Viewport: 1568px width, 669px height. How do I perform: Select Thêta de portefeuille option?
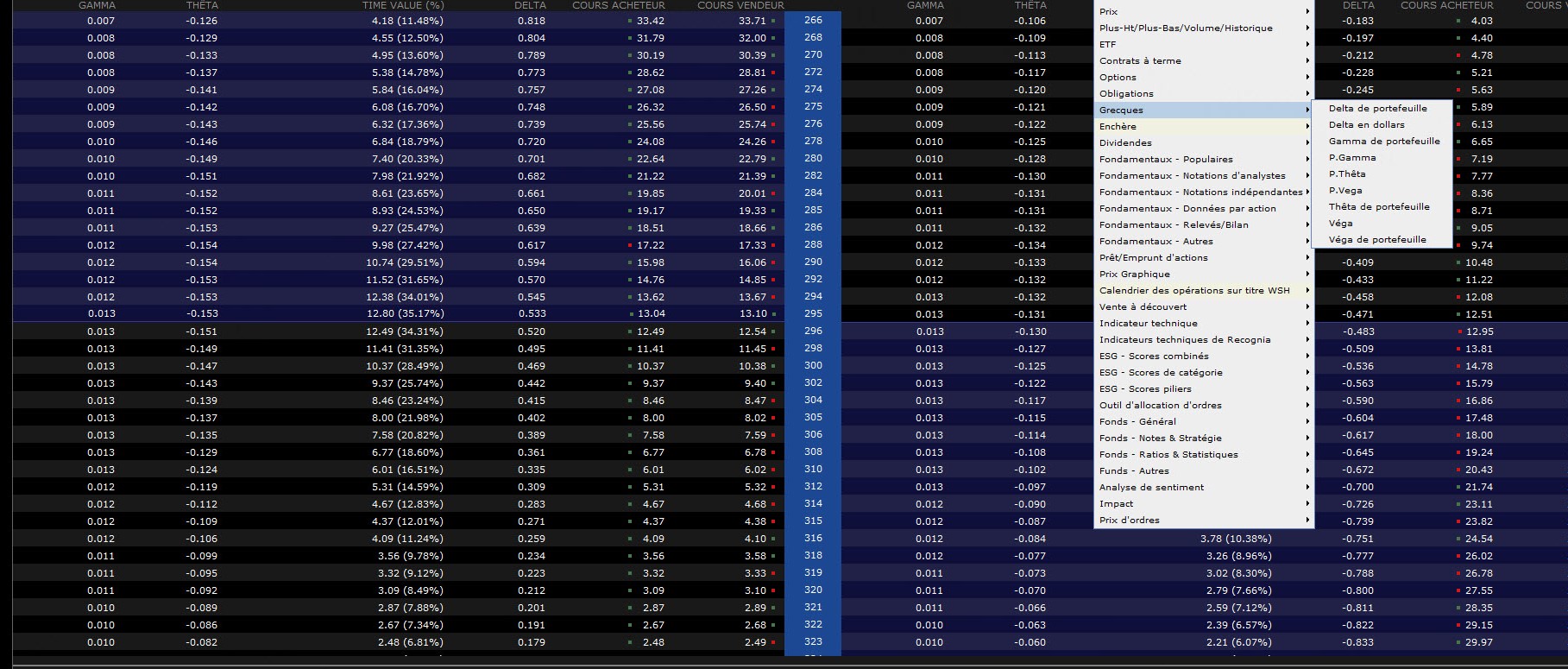coord(1379,206)
